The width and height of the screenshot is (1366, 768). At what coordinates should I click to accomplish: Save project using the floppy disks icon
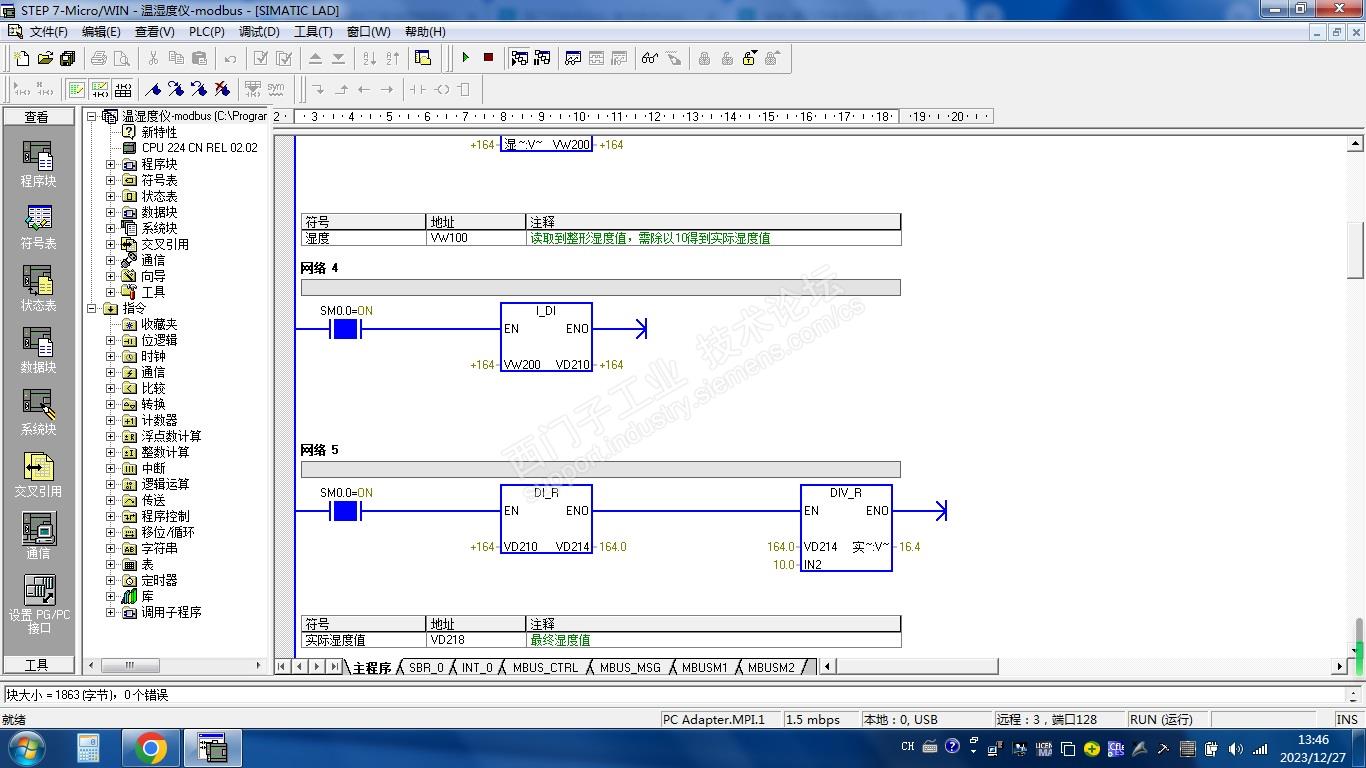pyautogui.click(x=68, y=58)
